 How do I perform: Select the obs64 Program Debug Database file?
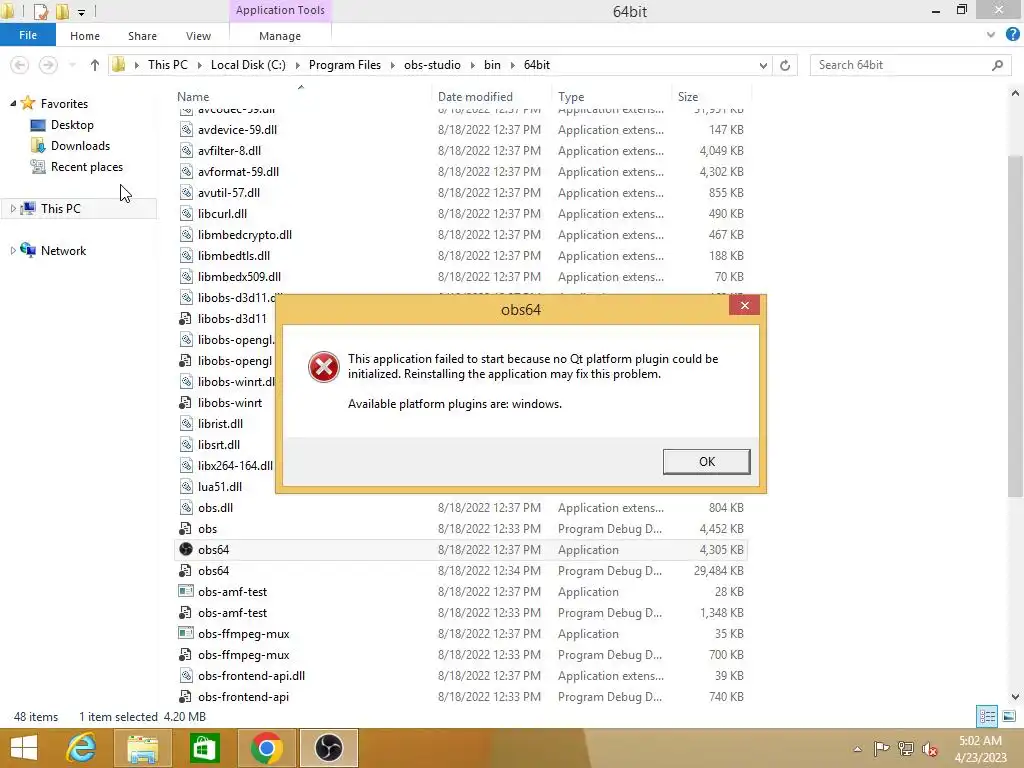[x=214, y=571]
